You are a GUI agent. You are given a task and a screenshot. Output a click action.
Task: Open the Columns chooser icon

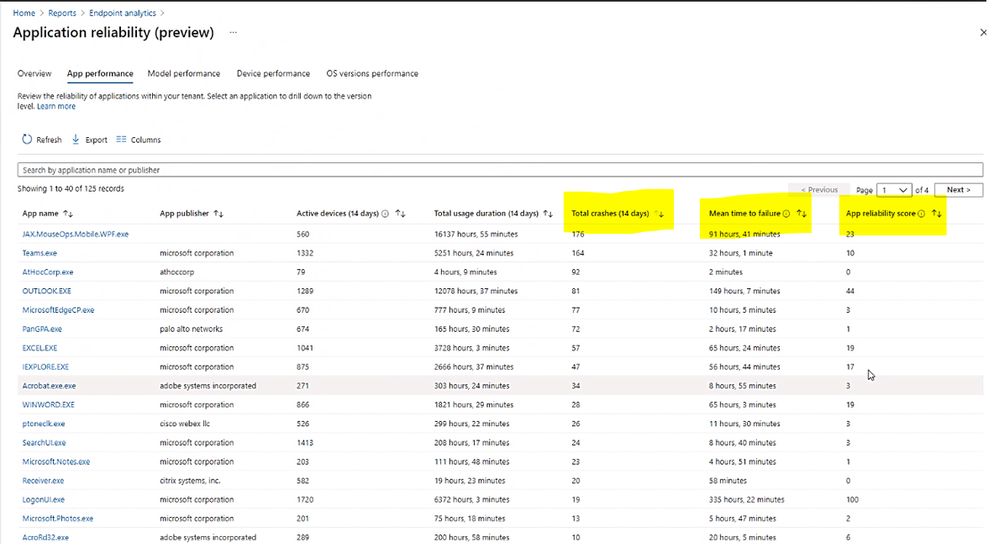point(121,139)
